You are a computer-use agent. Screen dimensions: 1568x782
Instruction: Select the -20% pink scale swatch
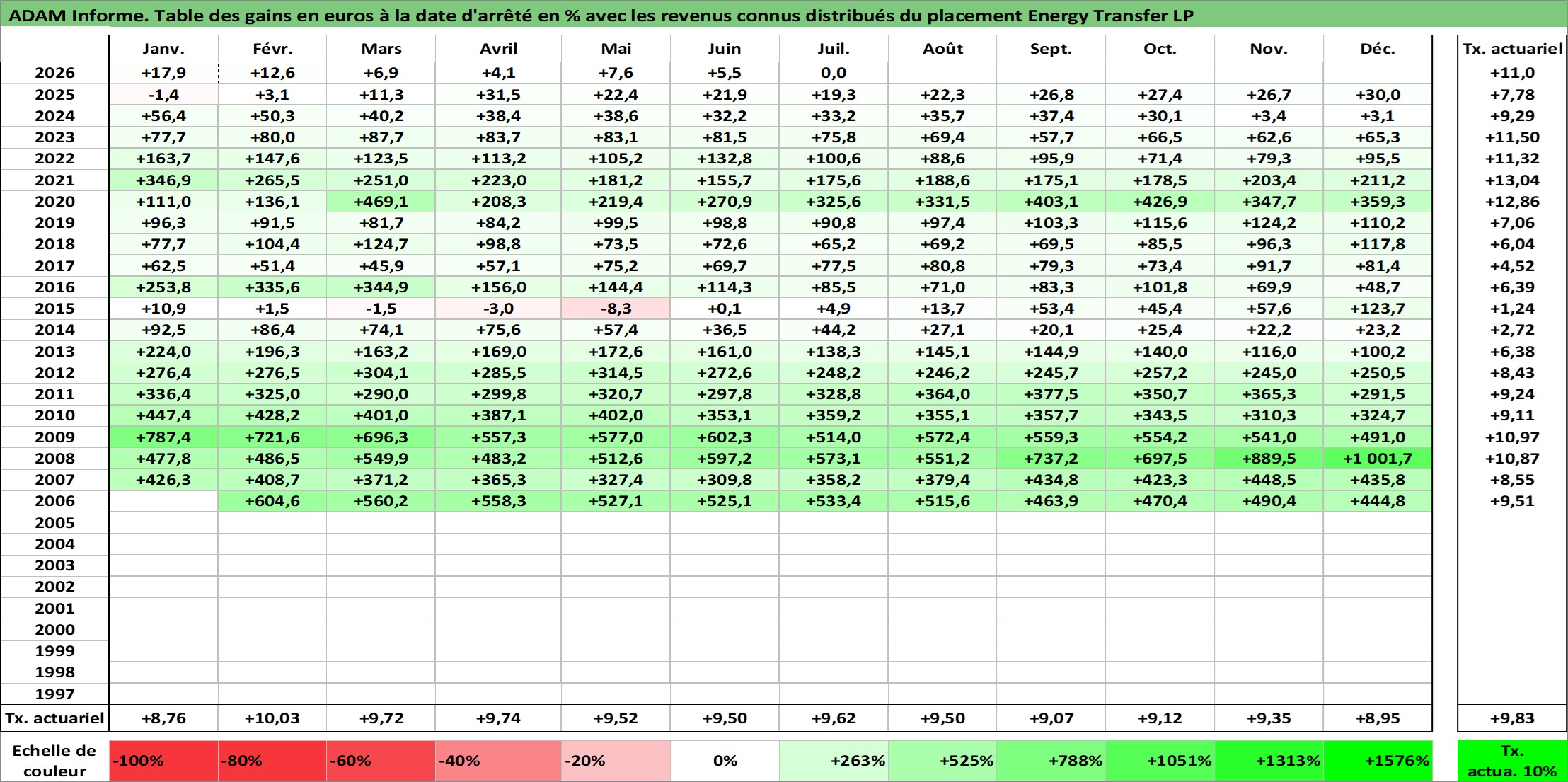[x=616, y=761]
